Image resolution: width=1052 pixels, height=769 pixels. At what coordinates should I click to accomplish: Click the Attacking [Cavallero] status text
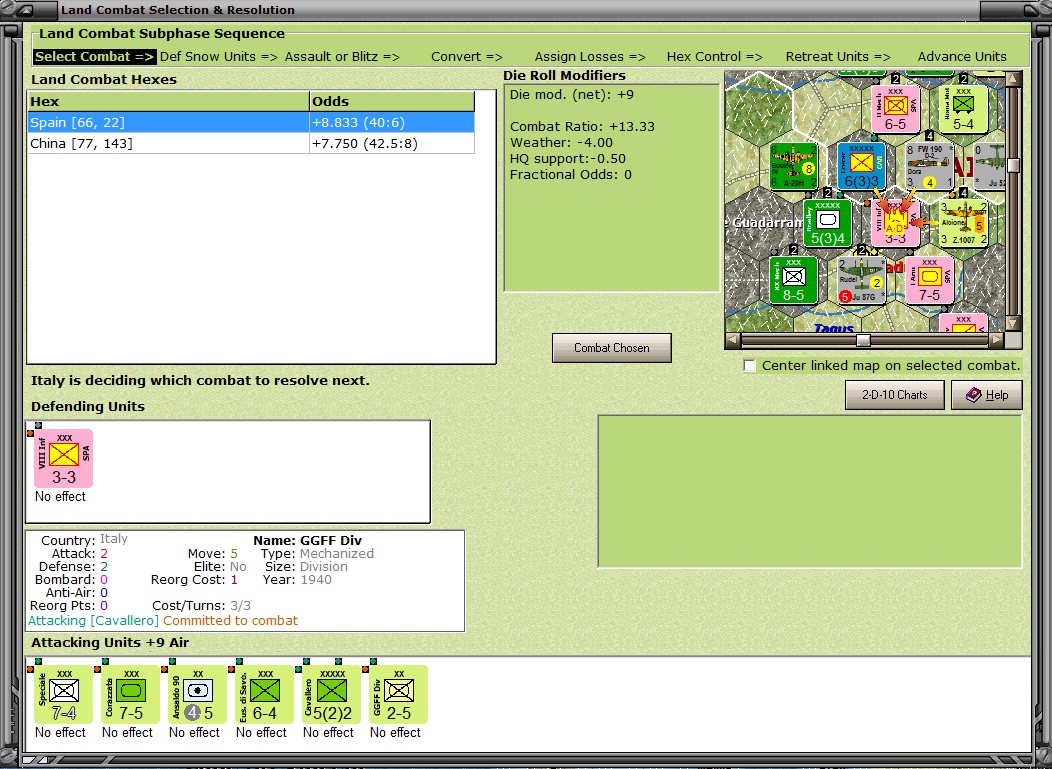tap(93, 621)
